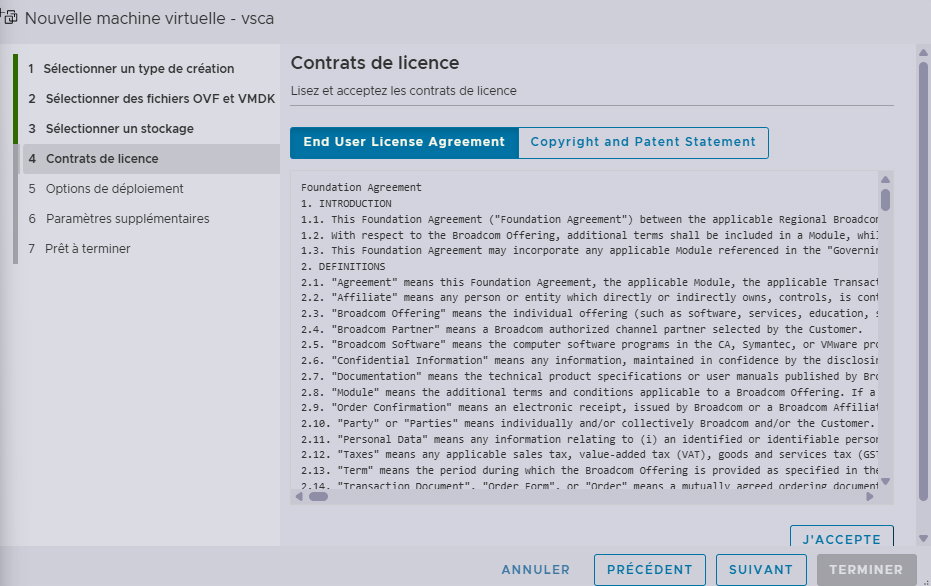Click license text scroll up arrow
The width and height of the screenshot is (931, 586).
tap(885, 179)
